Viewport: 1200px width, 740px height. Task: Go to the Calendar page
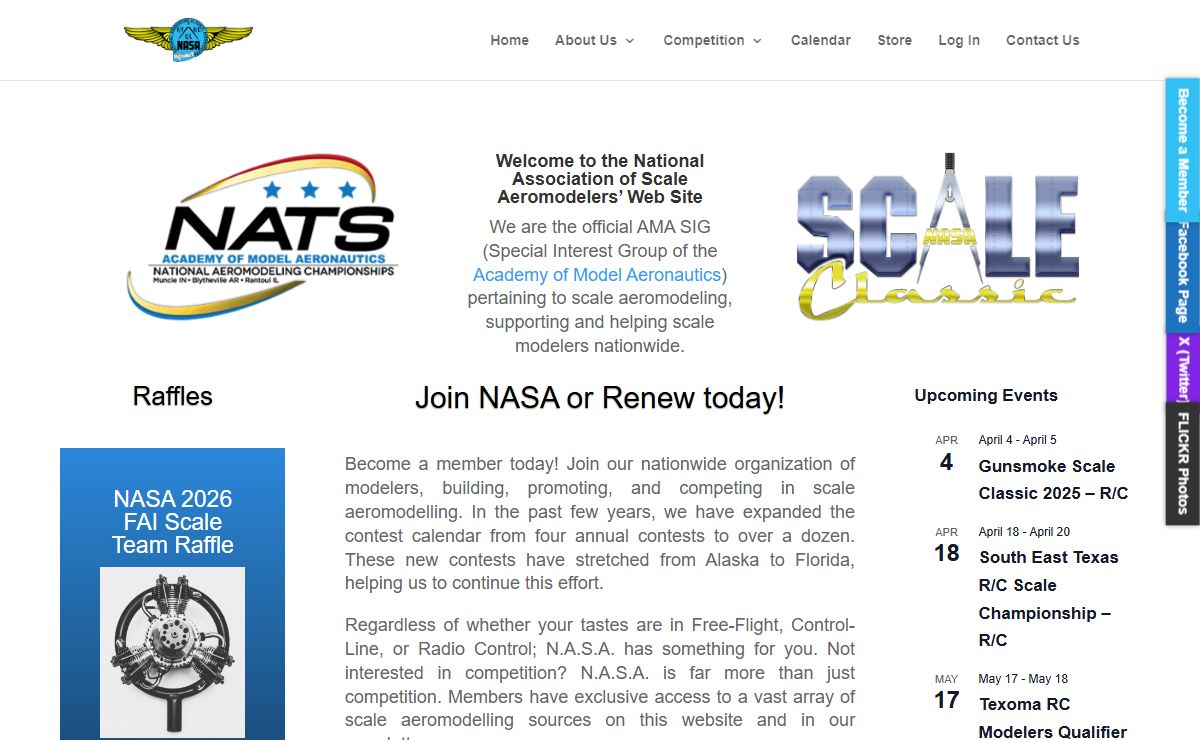tap(821, 40)
